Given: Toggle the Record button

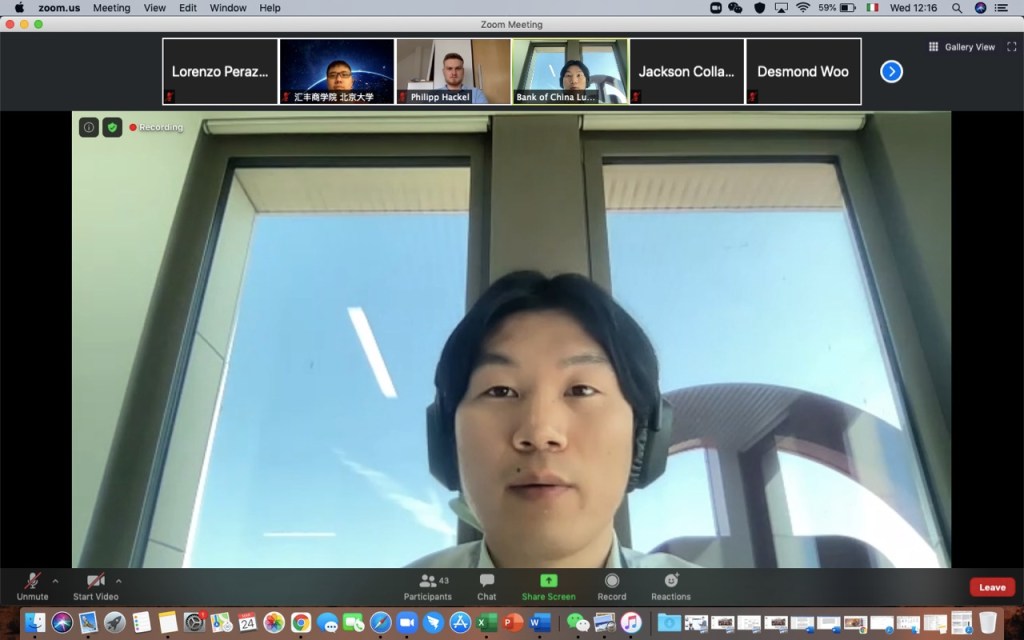Looking at the screenshot, I should [x=611, y=585].
